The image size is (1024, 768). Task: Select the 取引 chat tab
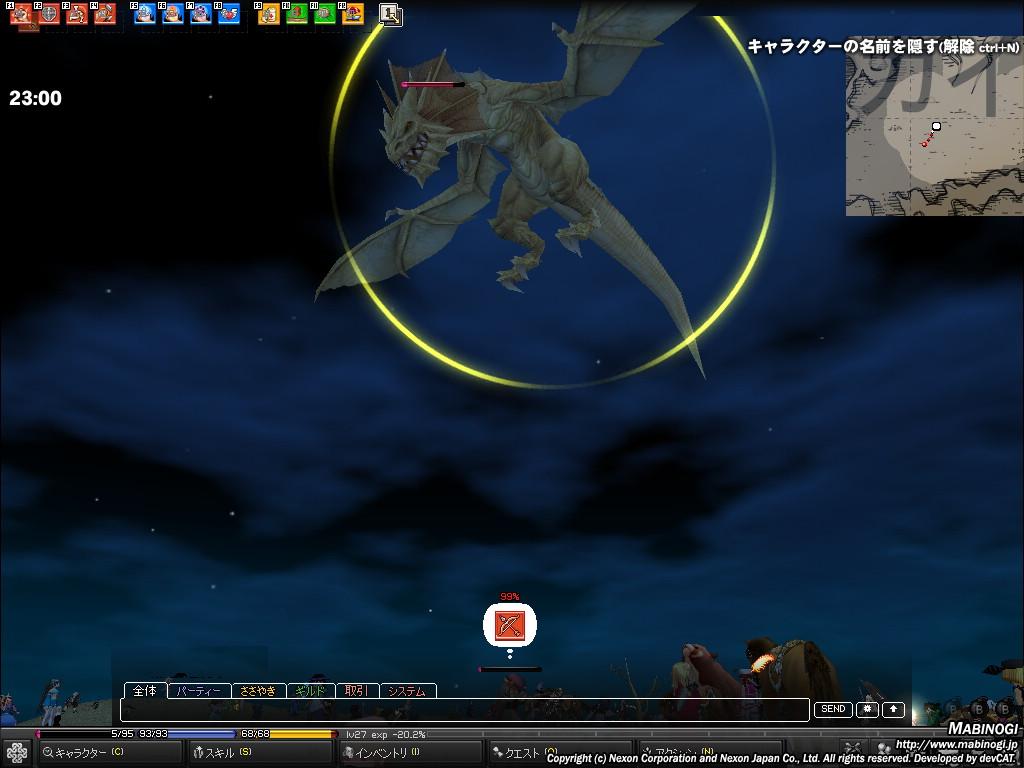coord(357,691)
